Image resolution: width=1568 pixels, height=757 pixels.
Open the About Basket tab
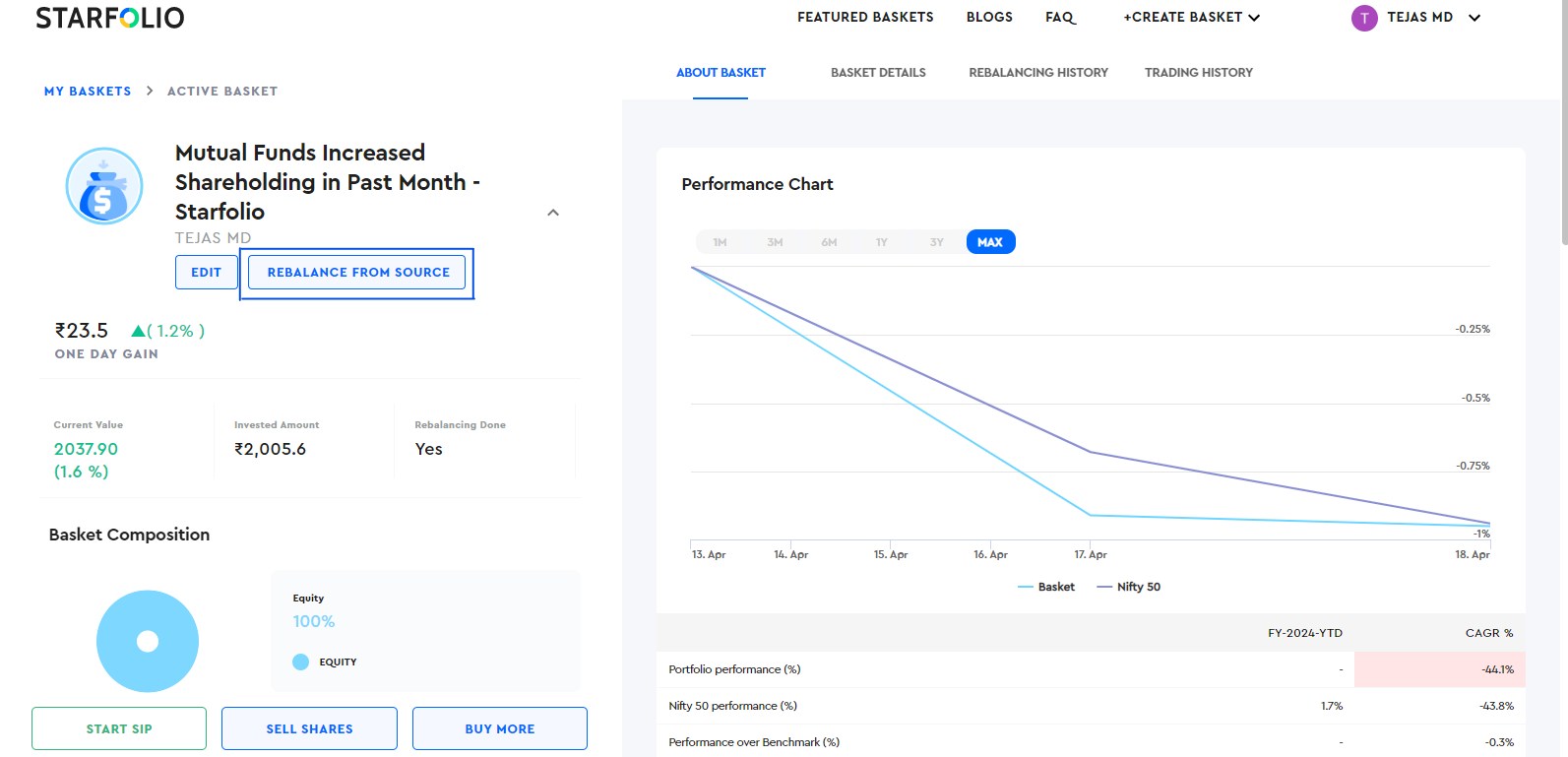pos(721,73)
